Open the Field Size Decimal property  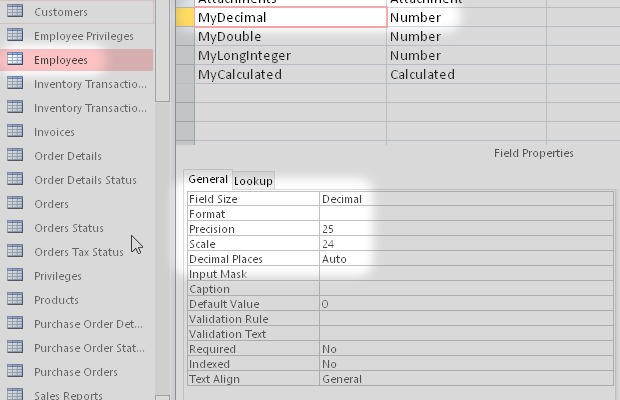[x=465, y=199]
